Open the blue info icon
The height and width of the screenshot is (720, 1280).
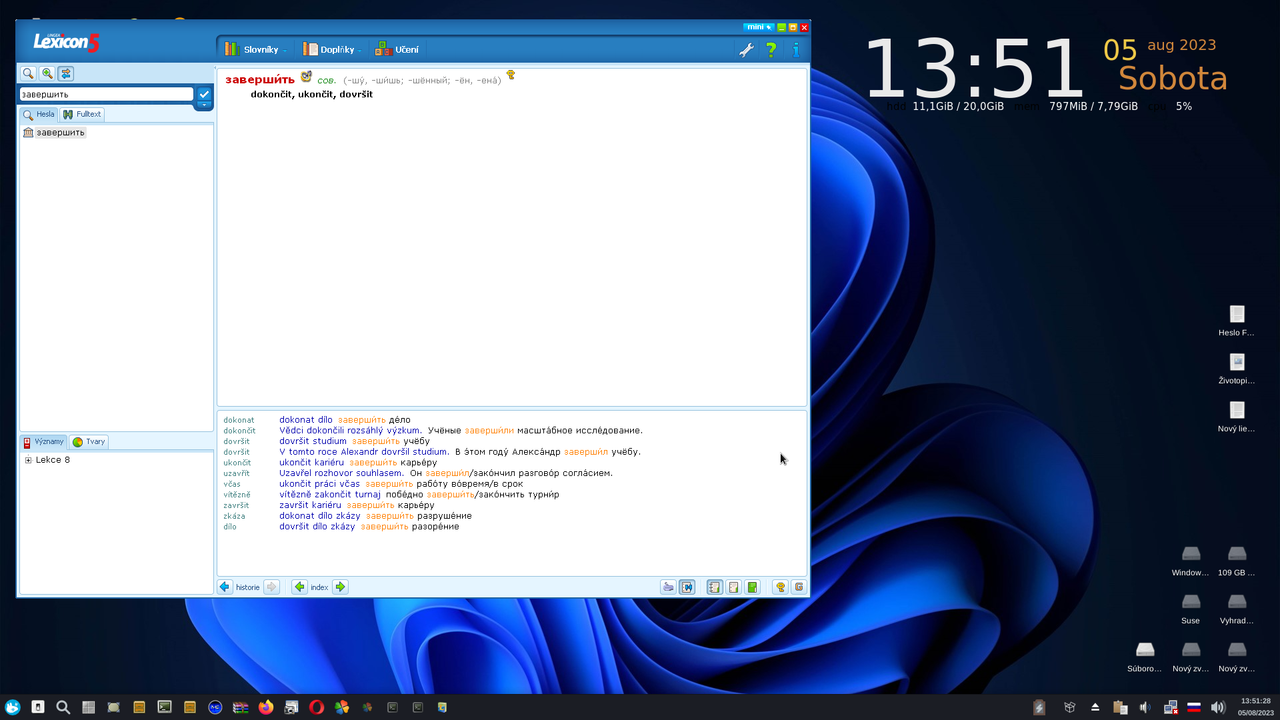click(796, 49)
